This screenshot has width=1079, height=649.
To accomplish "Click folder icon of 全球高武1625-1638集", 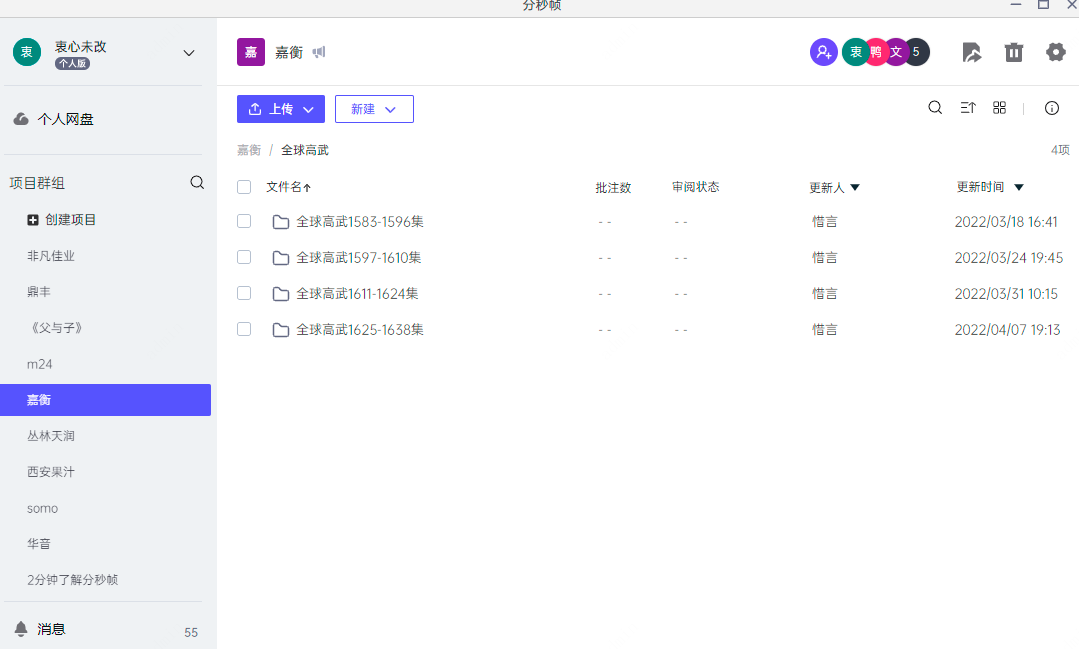I will [281, 330].
